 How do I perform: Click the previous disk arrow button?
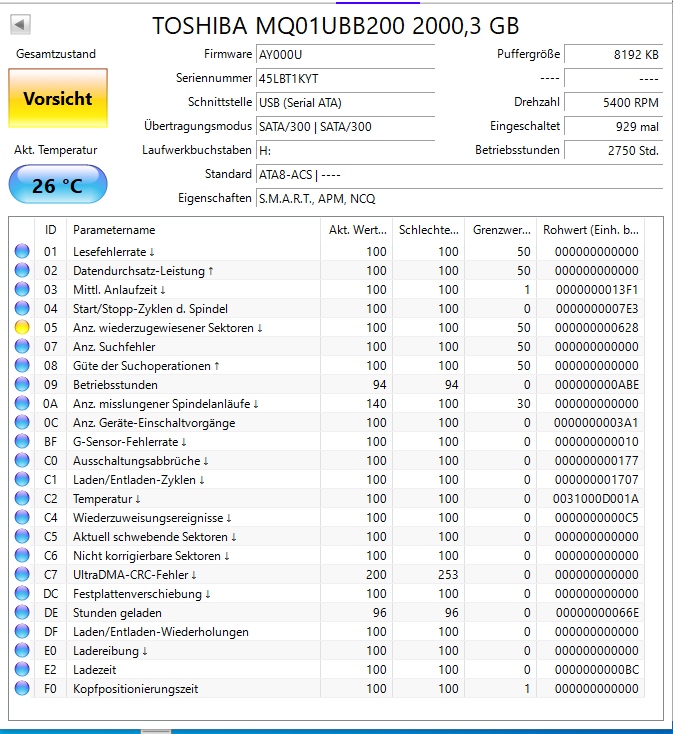20,24
